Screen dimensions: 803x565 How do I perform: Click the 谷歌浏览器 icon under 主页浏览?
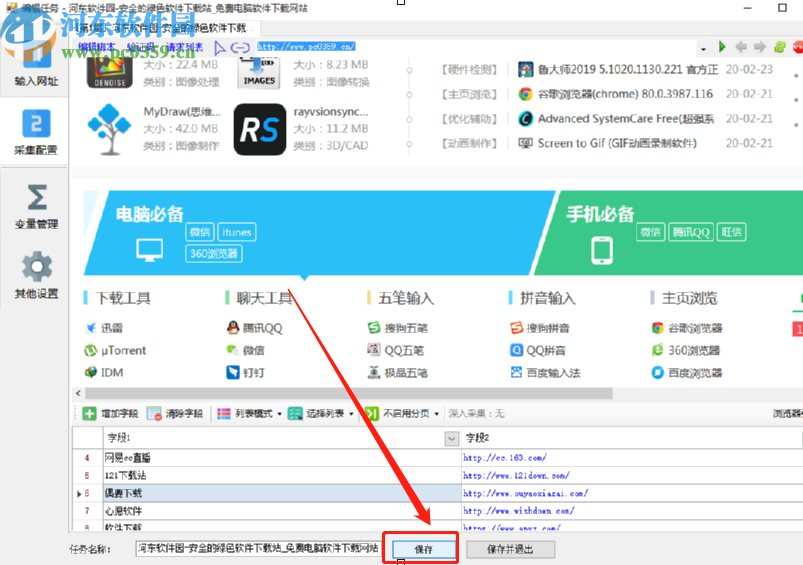click(658, 328)
